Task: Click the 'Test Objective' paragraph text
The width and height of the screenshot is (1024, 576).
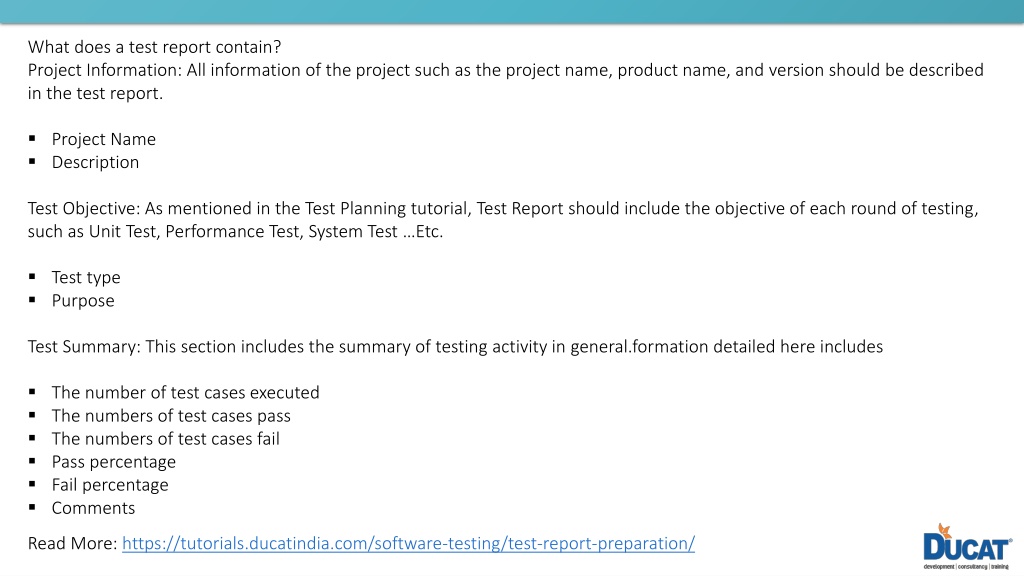Action: click(503, 219)
